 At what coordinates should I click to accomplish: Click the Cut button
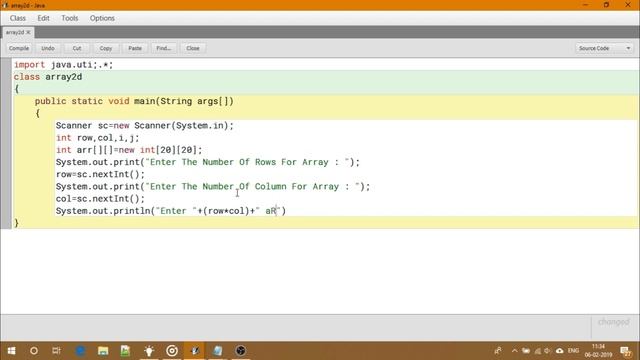77,48
